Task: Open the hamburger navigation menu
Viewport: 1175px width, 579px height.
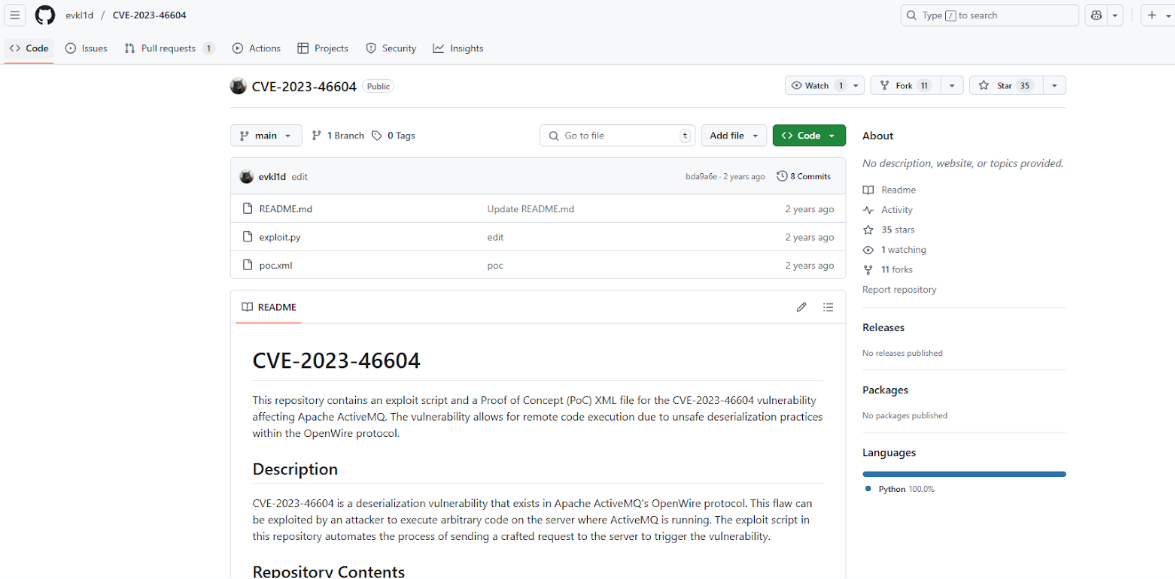Action: [x=16, y=15]
